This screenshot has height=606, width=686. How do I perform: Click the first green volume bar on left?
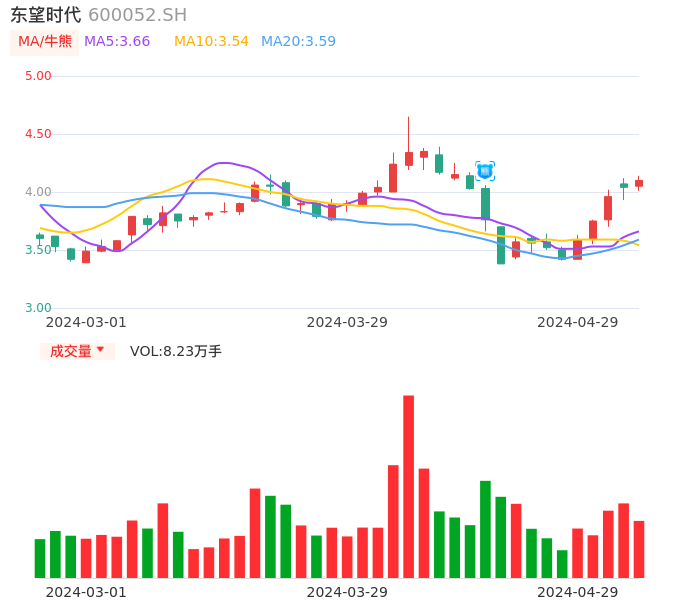point(40,558)
